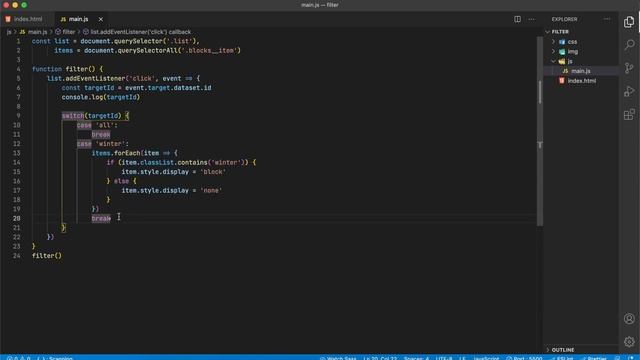Open the Run and Debug view icon
This screenshot has height=360, width=640.
pyautogui.click(x=629, y=91)
